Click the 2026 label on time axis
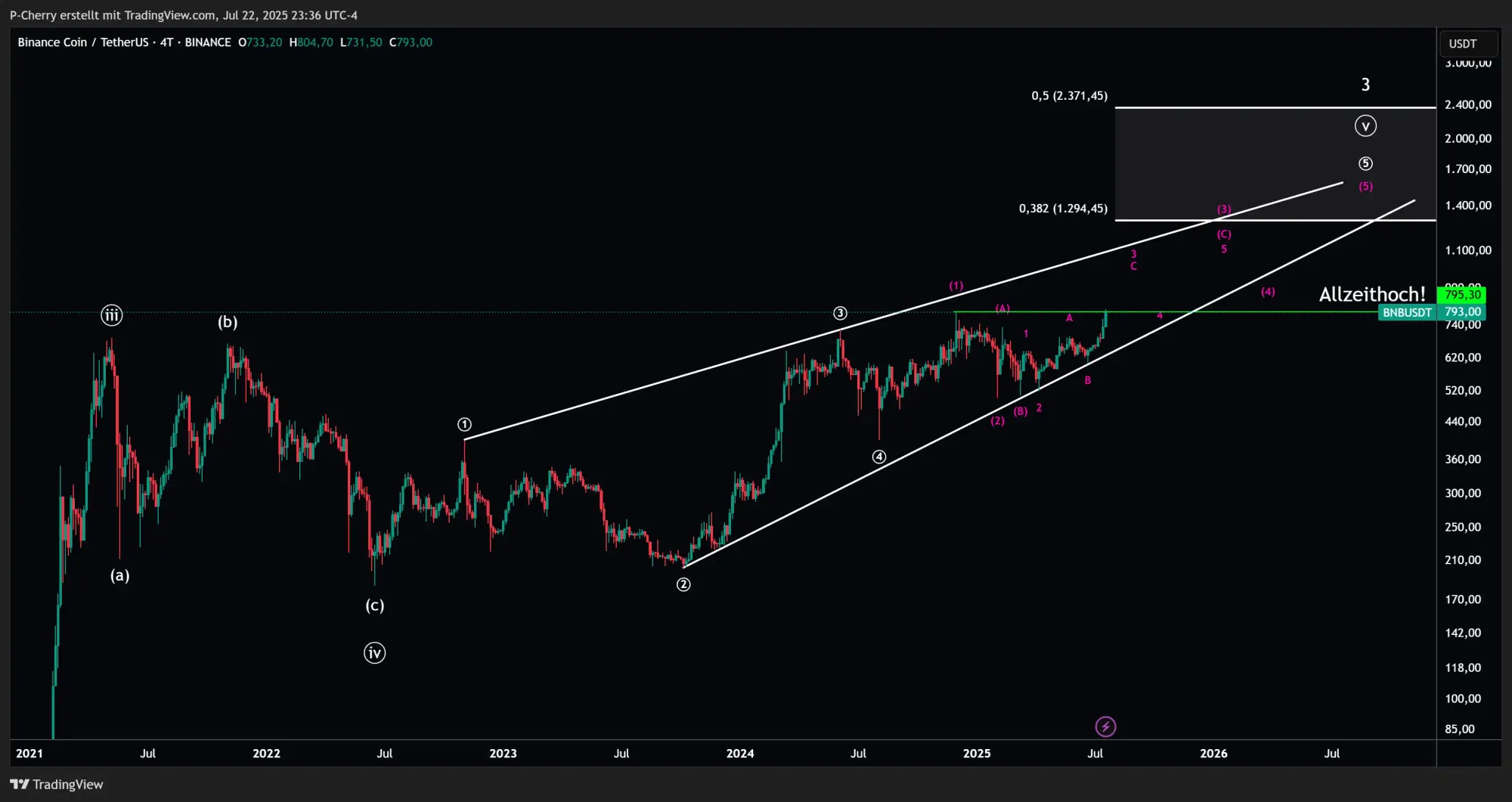This screenshot has height=802, width=1512. 1213,754
